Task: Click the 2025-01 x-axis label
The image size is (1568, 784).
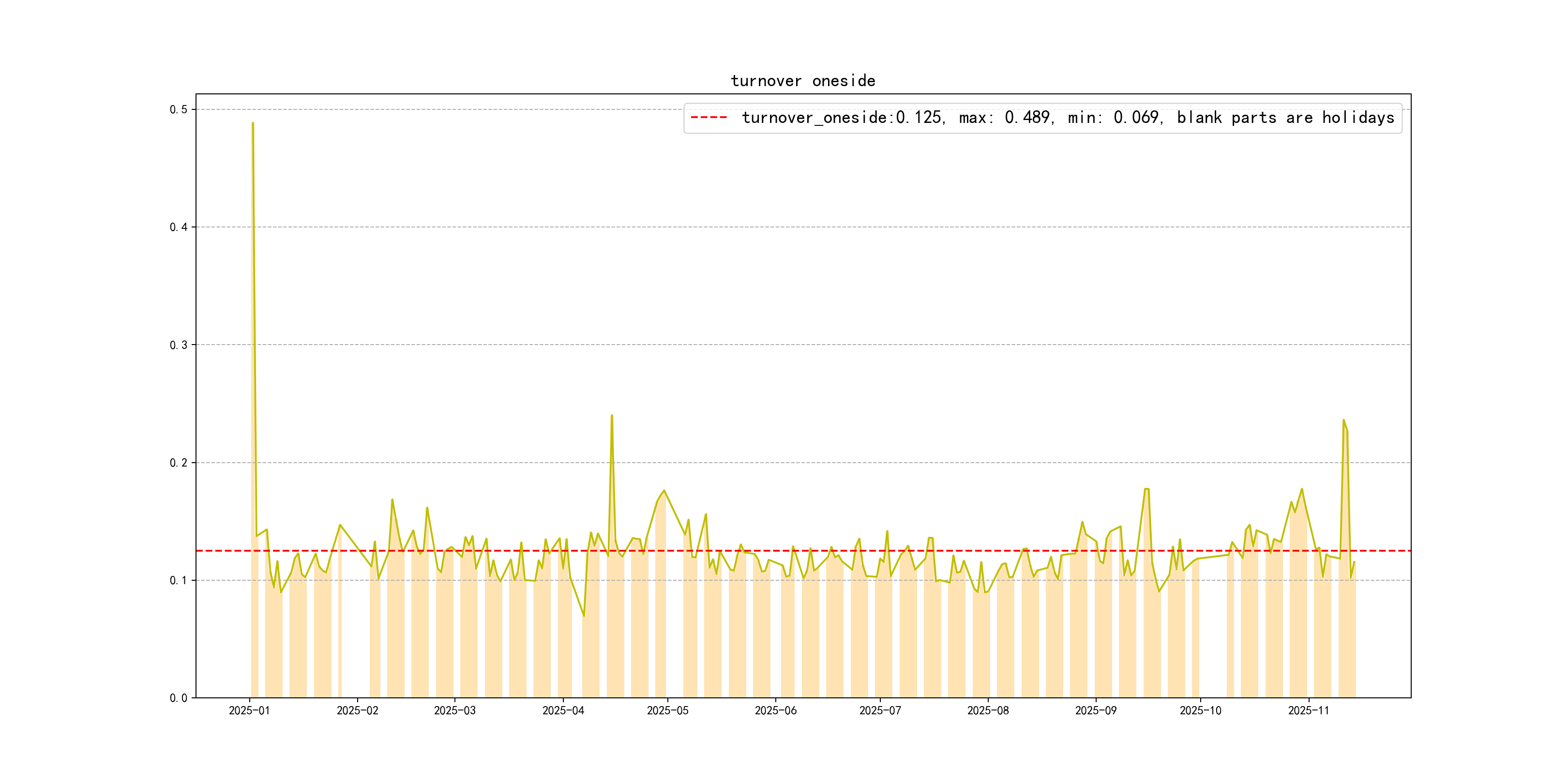Action: tap(249, 710)
